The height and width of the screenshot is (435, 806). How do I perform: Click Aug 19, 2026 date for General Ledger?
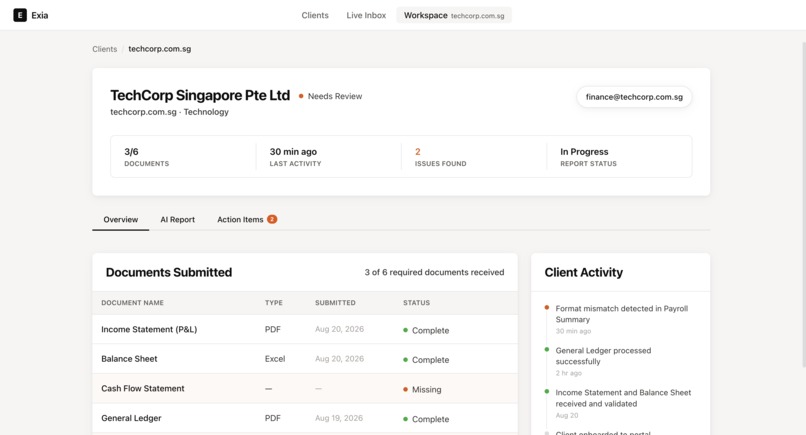[339, 418]
